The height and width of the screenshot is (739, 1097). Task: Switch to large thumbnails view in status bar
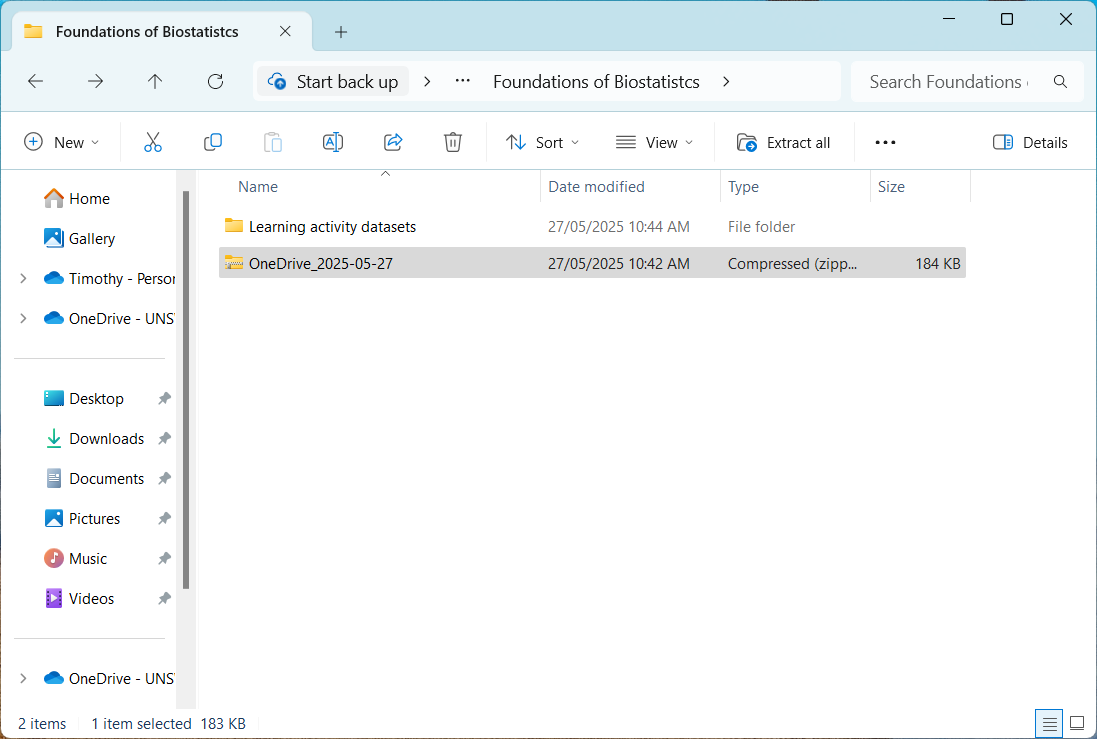pos(1076,723)
